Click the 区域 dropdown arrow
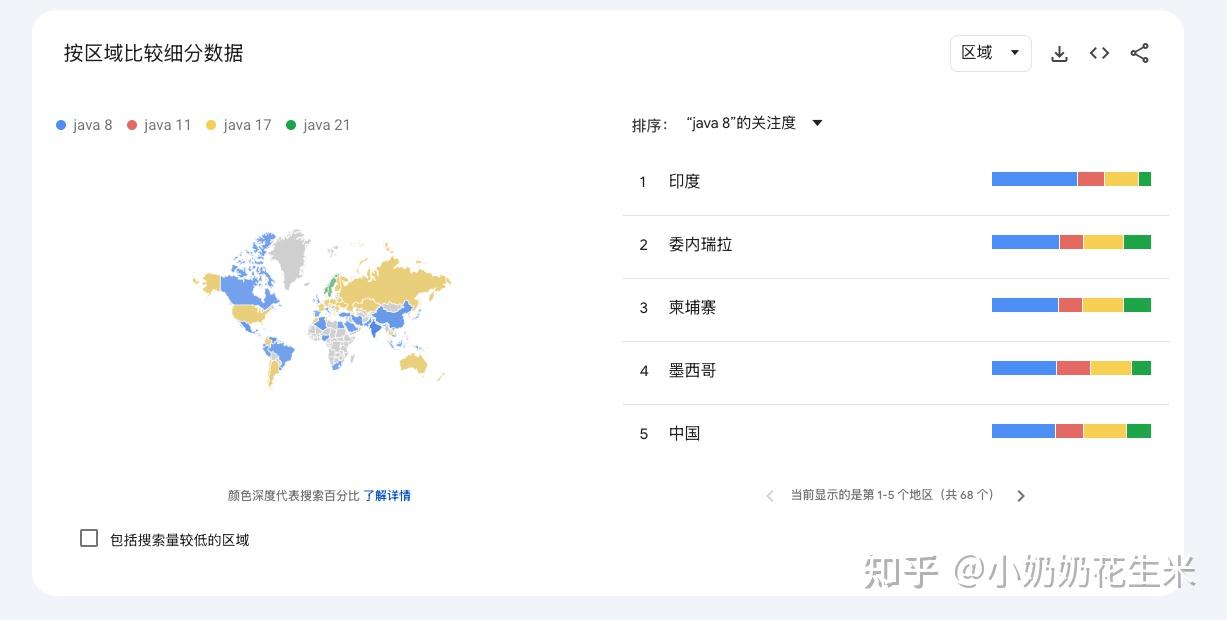Viewport: 1227px width, 620px height. tap(1014, 53)
